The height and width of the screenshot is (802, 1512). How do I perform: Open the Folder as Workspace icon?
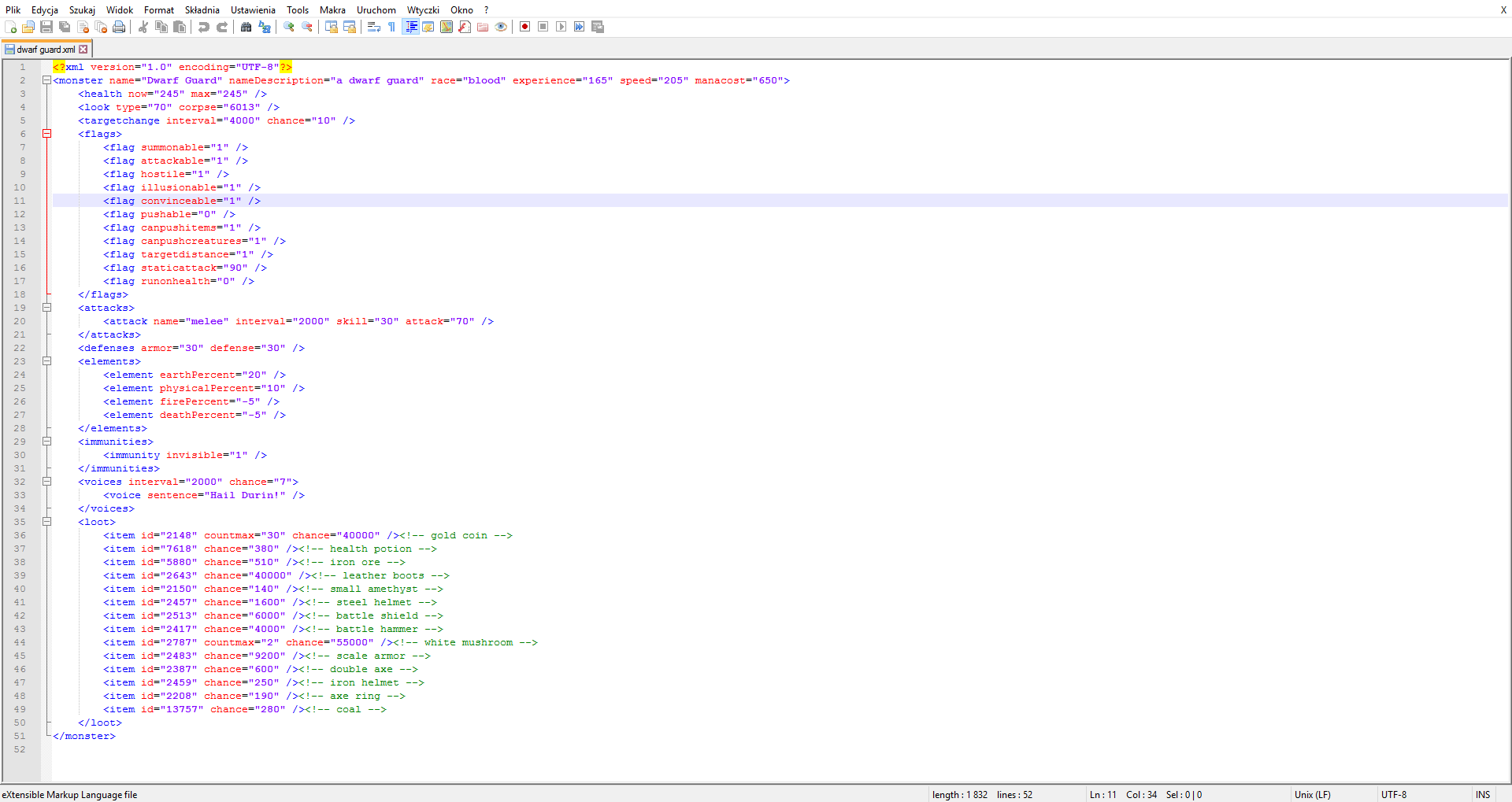point(483,27)
